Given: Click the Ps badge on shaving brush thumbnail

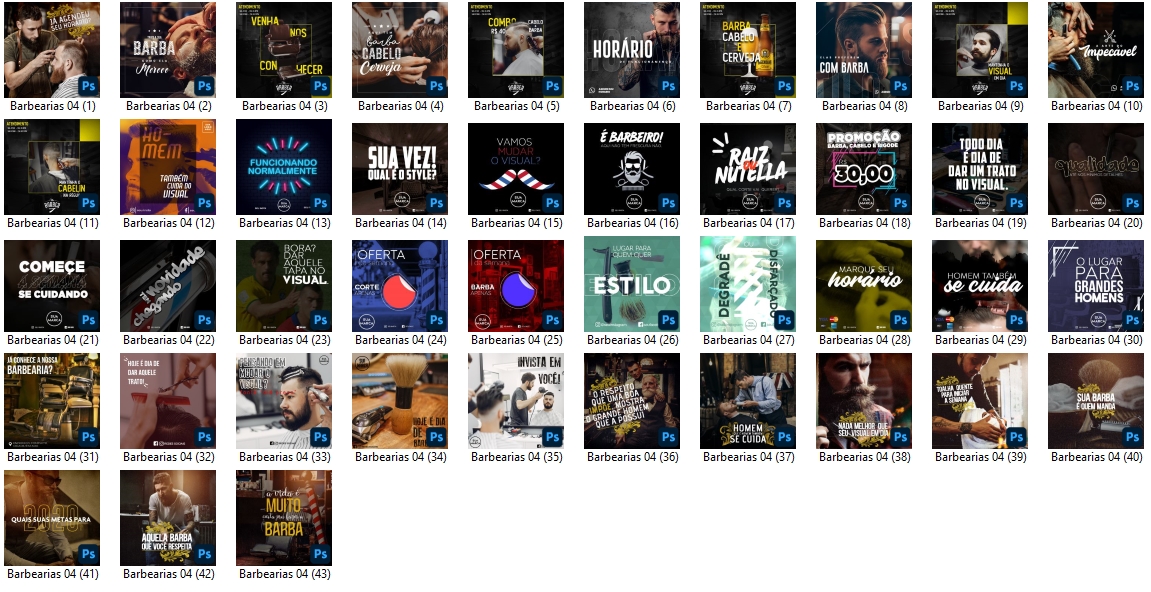Looking at the screenshot, I should (436, 437).
